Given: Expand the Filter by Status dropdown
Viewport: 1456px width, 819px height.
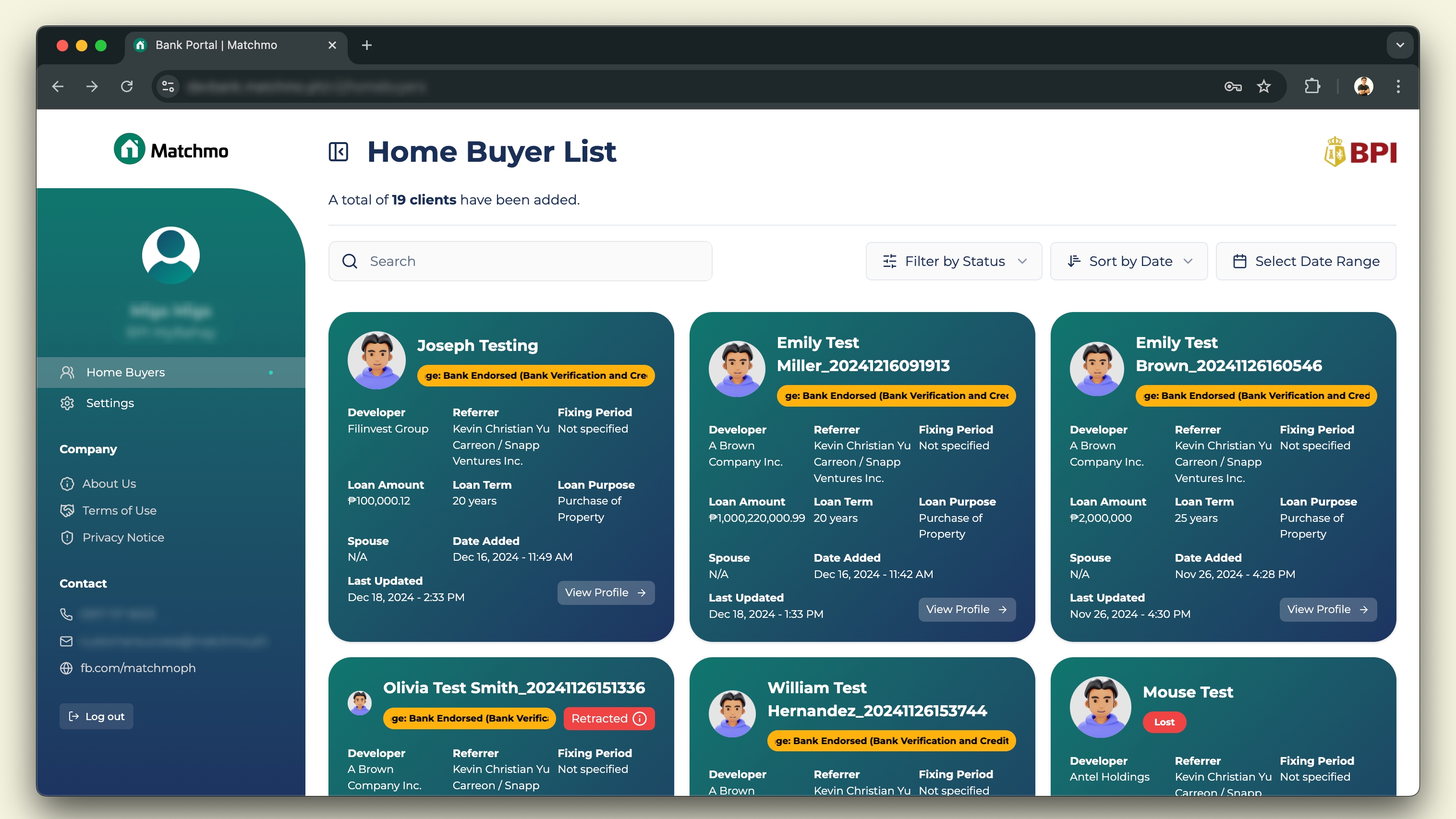Looking at the screenshot, I should tap(954, 261).
